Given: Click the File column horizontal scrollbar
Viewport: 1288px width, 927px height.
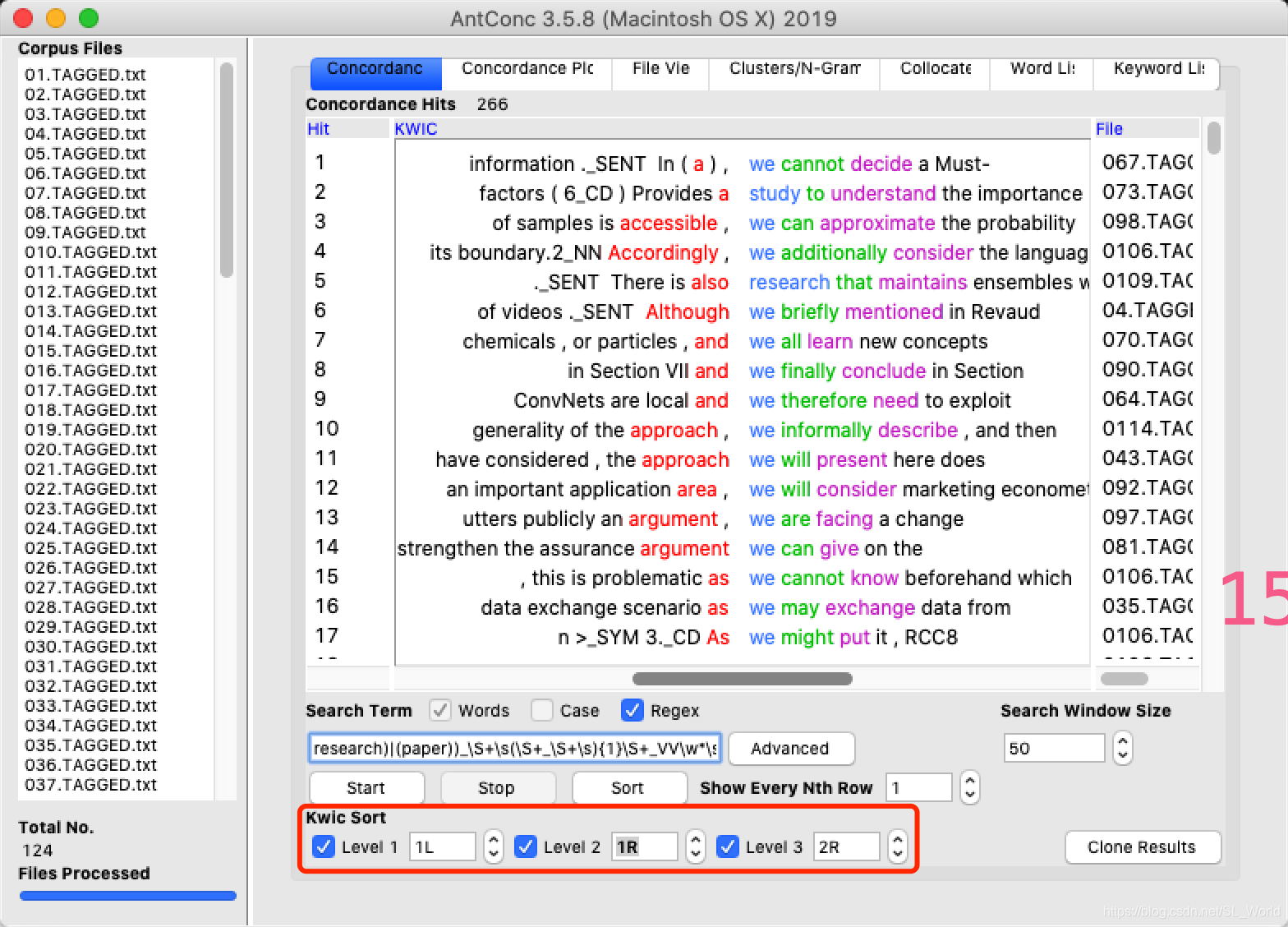Looking at the screenshot, I should tap(1125, 679).
